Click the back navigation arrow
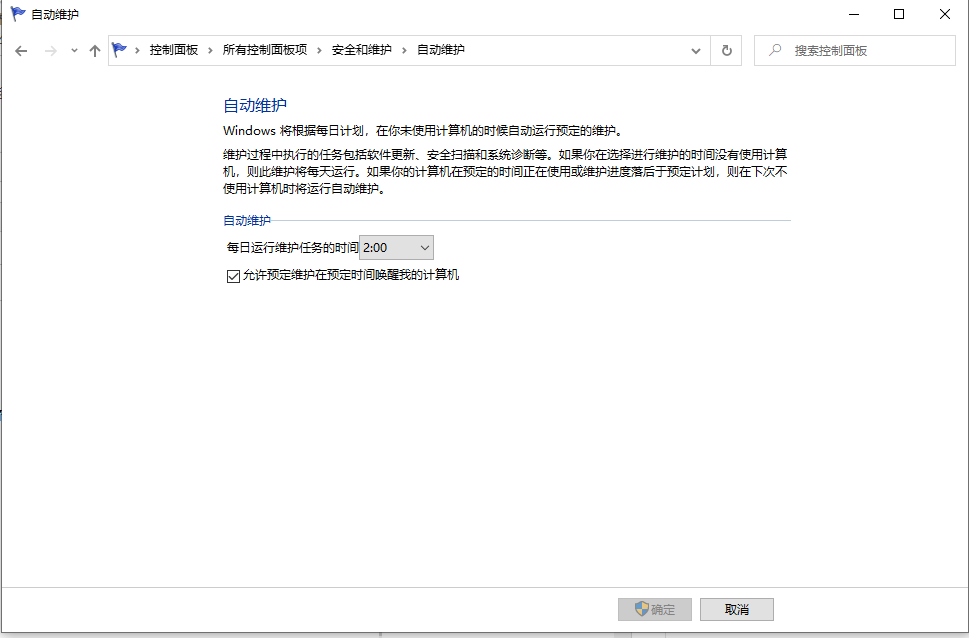969x638 pixels. [x=21, y=49]
